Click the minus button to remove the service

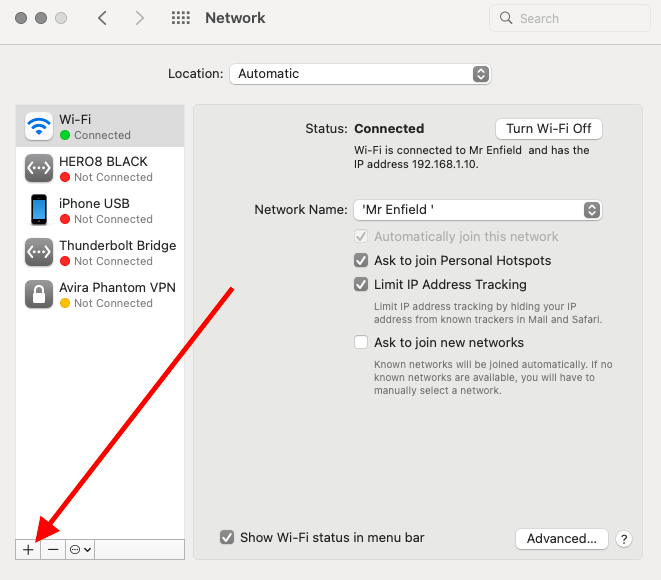coord(53,549)
